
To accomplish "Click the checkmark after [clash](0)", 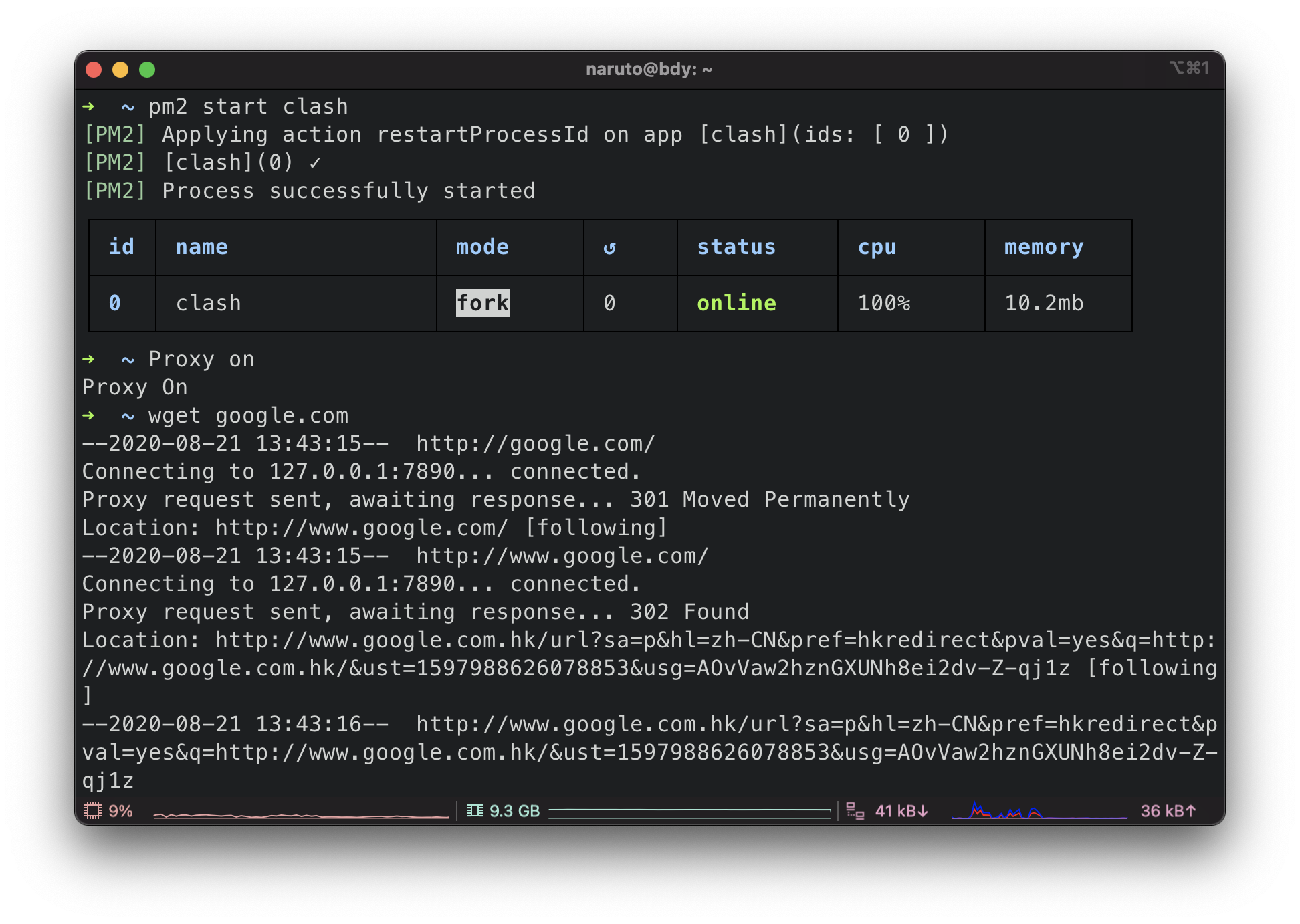I will [316, 162].
